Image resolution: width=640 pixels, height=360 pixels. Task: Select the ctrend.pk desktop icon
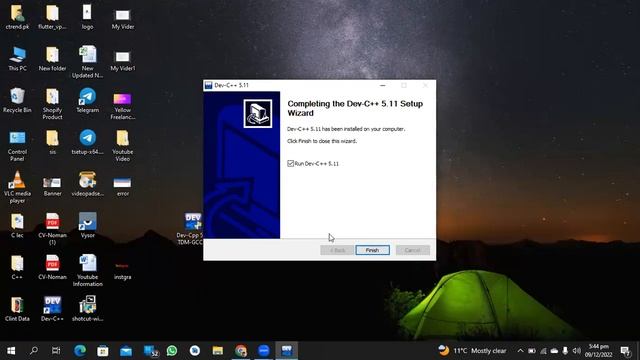click(x=17, y=17)
